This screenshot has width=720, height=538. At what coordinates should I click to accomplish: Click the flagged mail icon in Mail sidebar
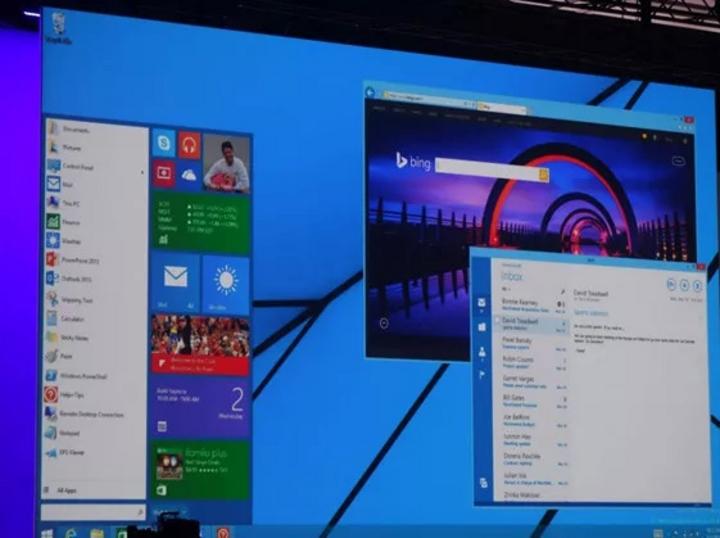pyautogui.click(x=482, y=375)
